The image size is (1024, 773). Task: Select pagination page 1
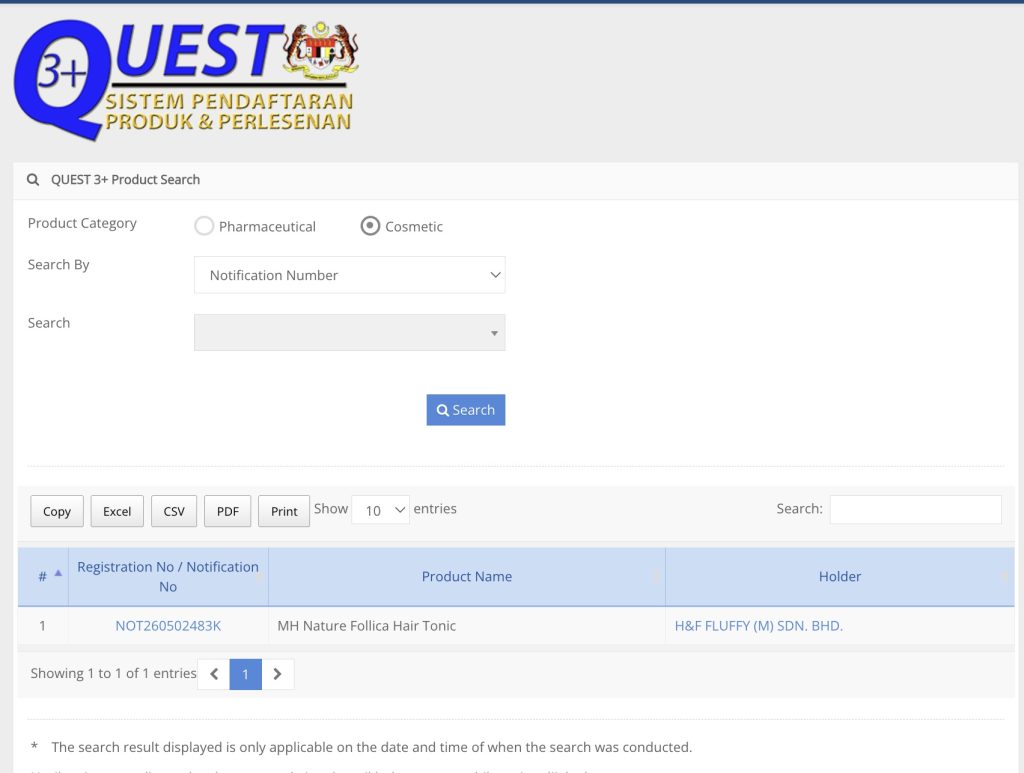tap(246, 674)
